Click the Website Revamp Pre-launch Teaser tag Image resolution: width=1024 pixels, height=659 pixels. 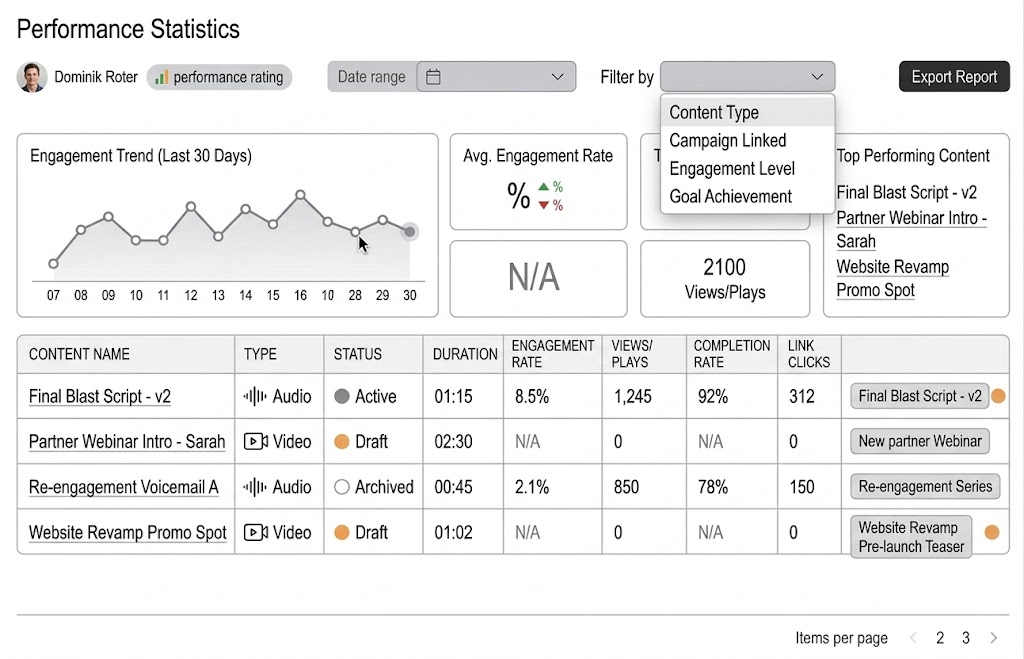click(911, 537)
